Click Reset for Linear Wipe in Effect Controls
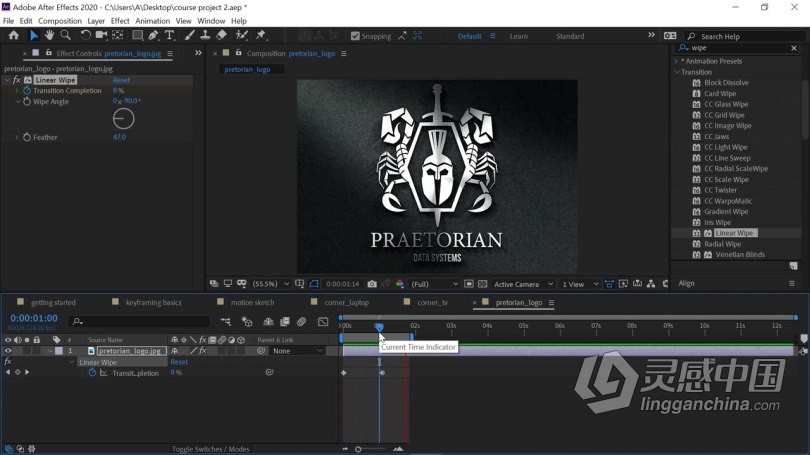The height and width of the screenshot is (455, 810). click(x=121, y=80)
